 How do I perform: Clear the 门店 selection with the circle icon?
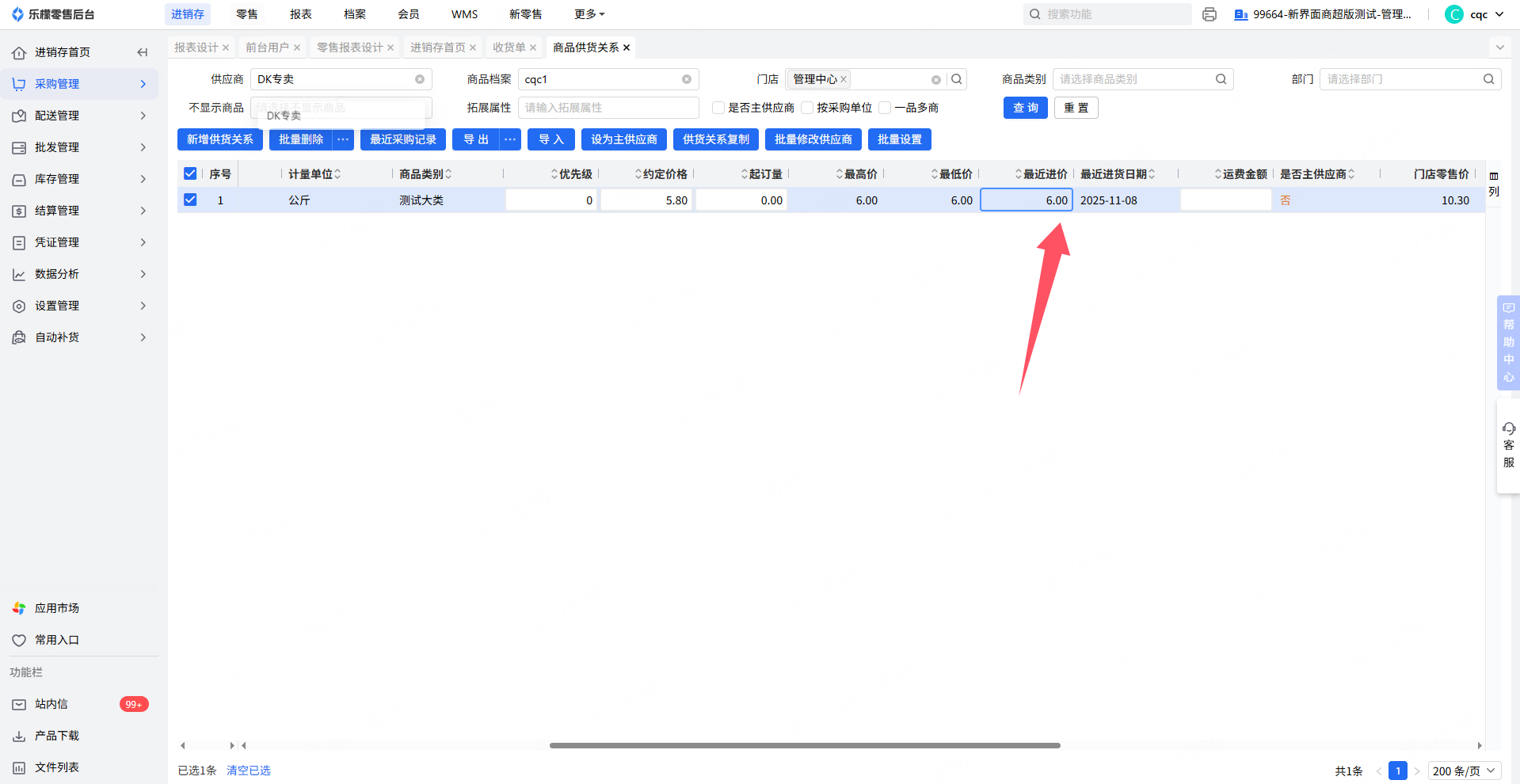pos(936,80)
